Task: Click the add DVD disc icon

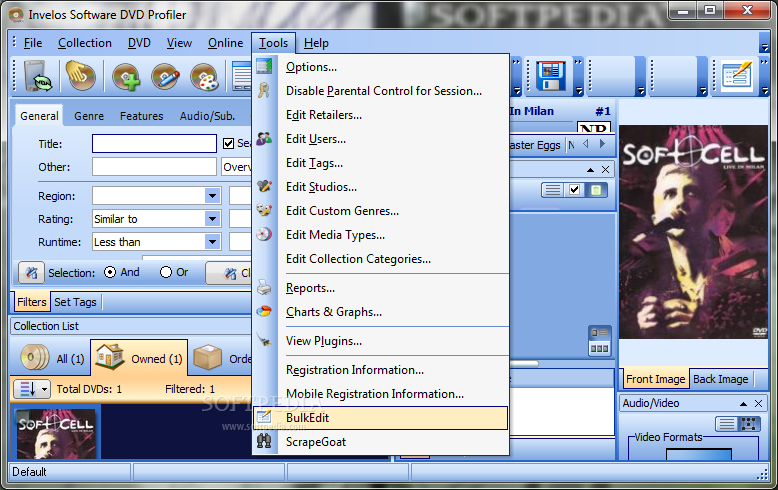Action: [126, 77]
